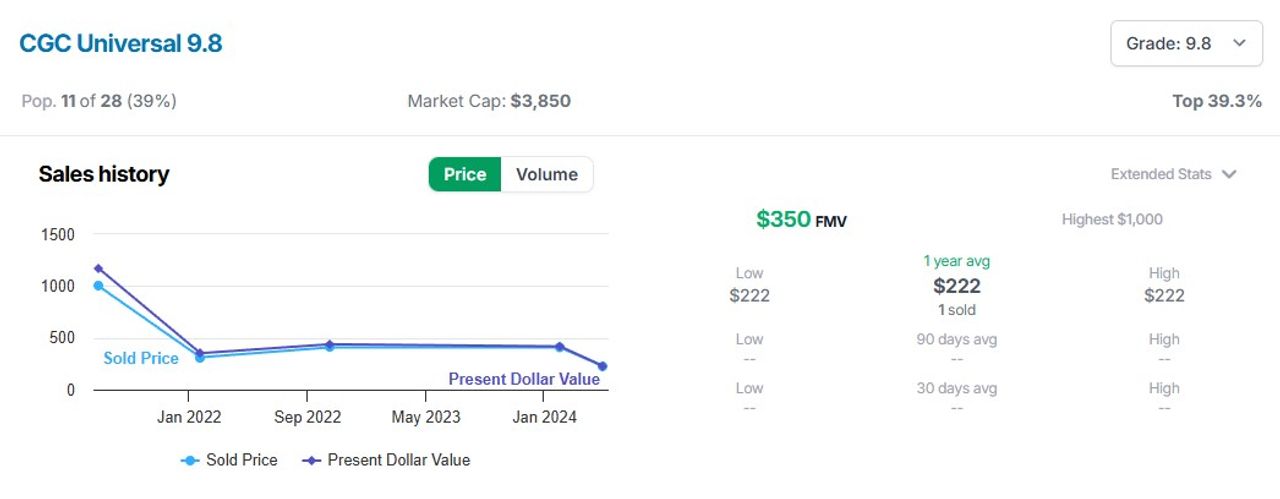Click the Jan 2024 data point on chart
Screen dimensions: 1280x499
(x=559, y=347)
